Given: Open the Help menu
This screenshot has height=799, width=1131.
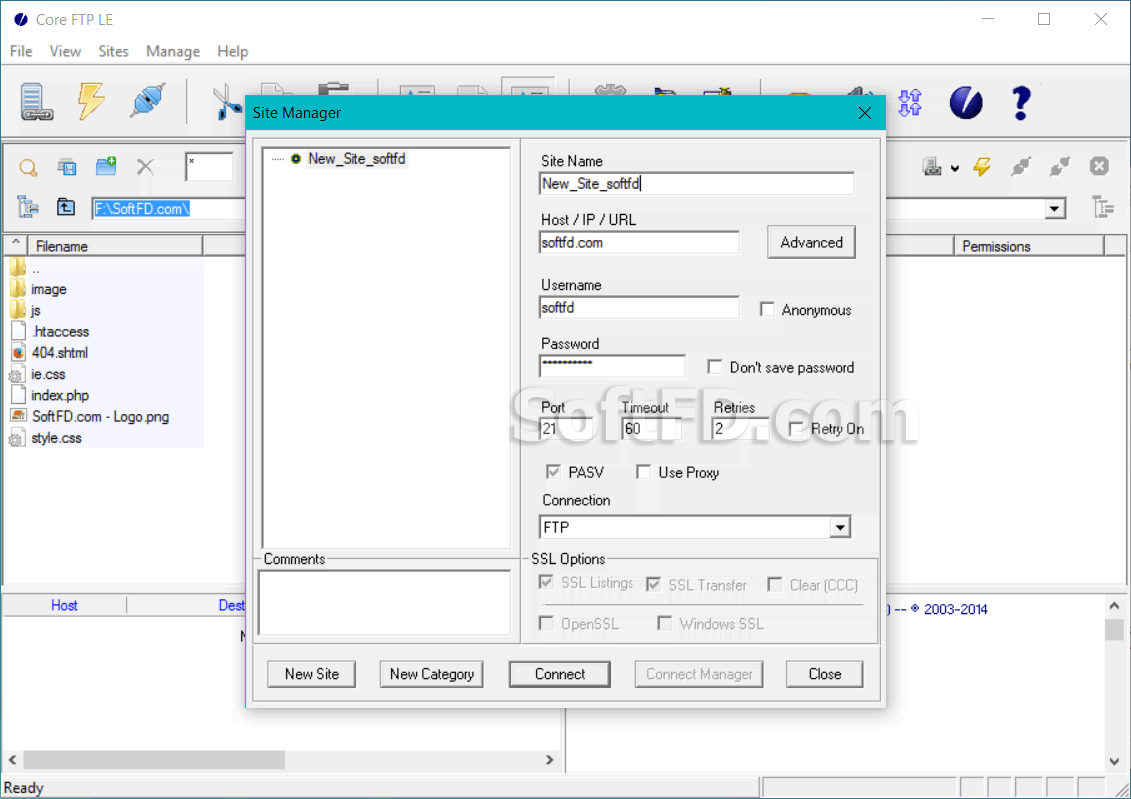Looking at the screenshot, I should click(232, 51).
